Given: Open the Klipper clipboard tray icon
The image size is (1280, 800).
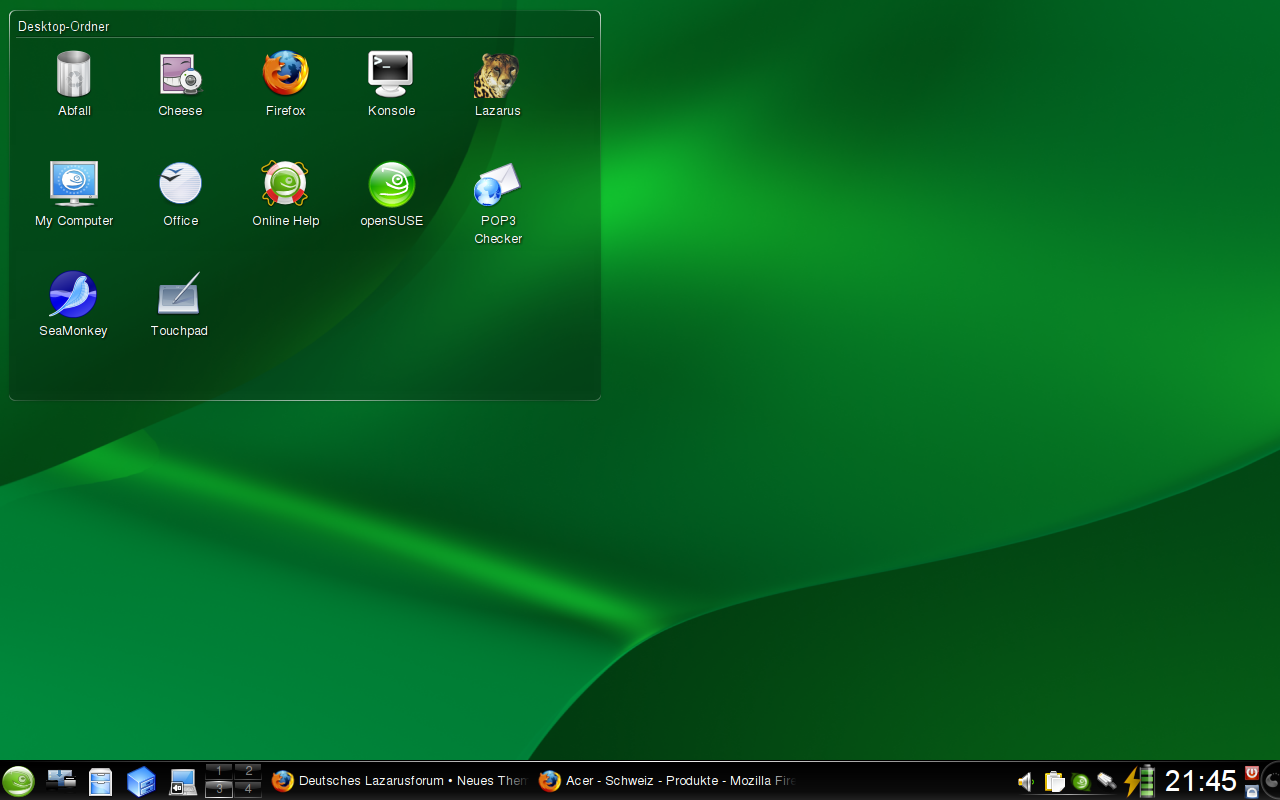Looking at the screenshot, I should click(x=1054, y=782).
